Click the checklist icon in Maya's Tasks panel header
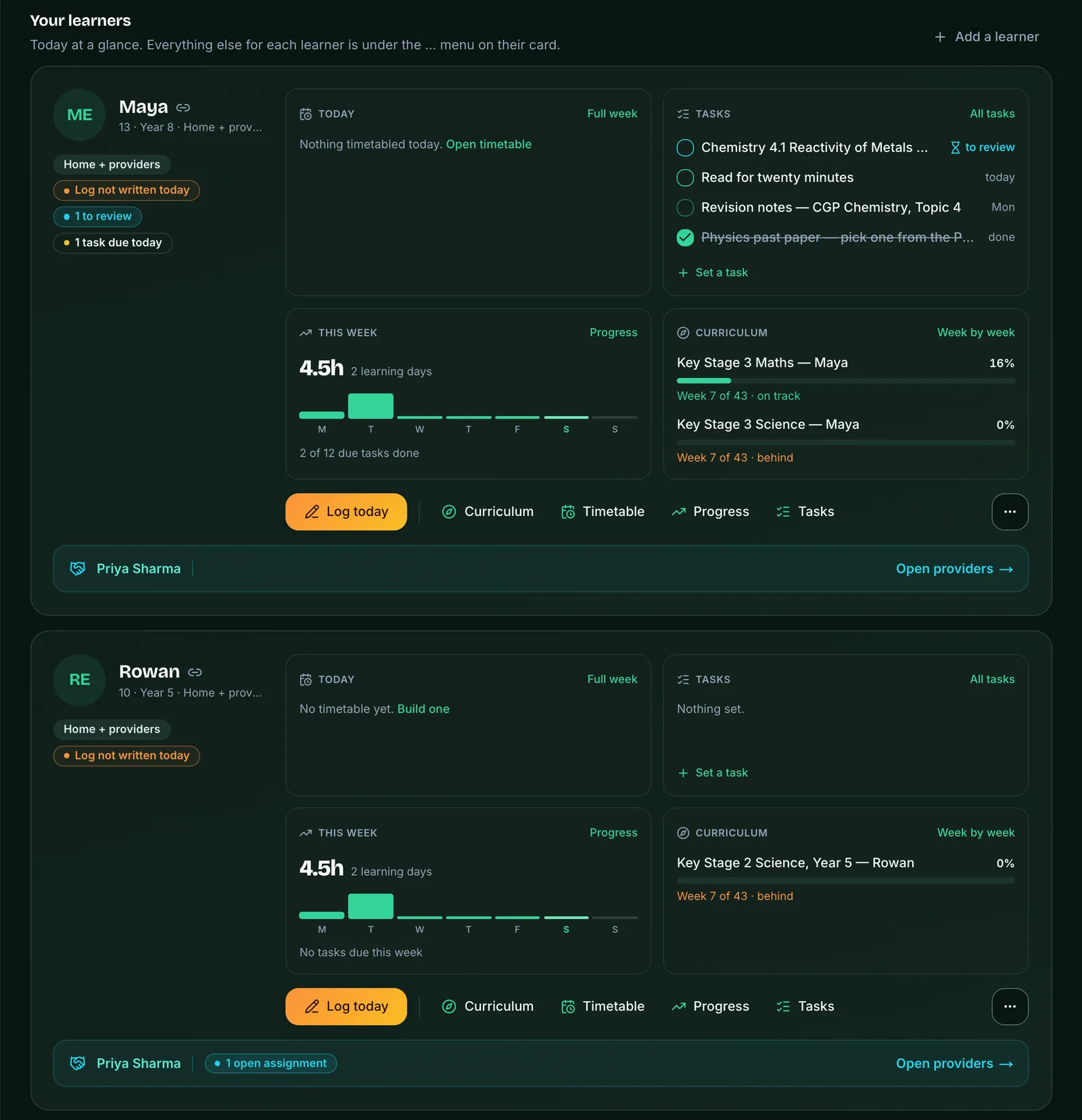The image size is (1082, 1120). 683,114
